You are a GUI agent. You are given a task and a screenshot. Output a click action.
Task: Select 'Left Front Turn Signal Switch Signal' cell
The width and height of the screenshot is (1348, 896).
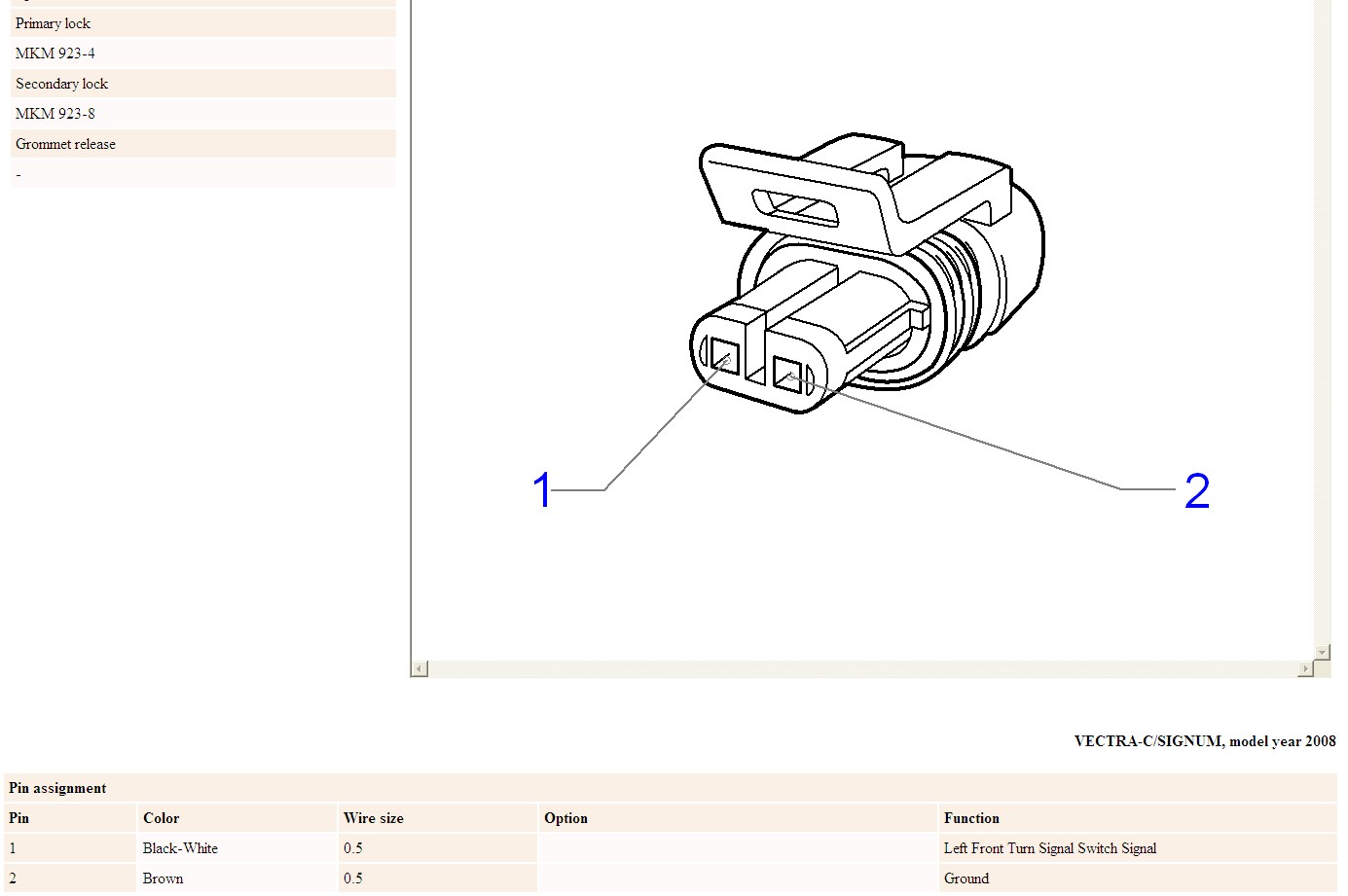[x=1138, y=848]
